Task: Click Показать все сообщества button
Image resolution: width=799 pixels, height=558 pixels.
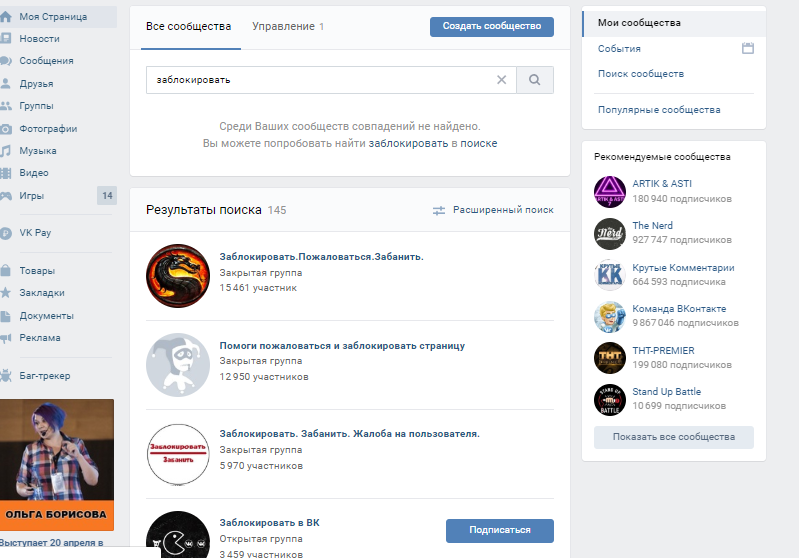Action: (674, 437)
